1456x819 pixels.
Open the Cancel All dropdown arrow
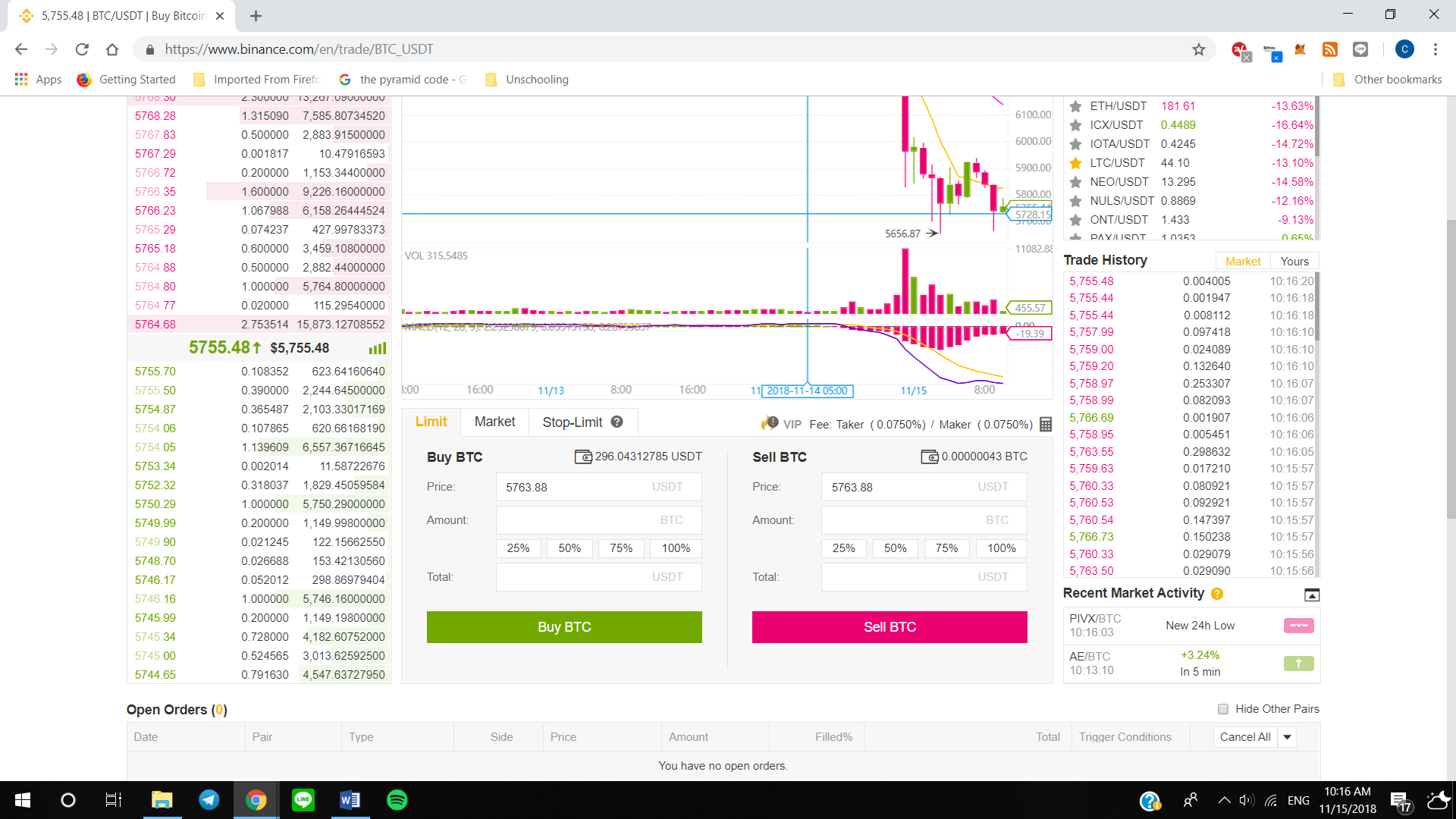(1288, 737)
